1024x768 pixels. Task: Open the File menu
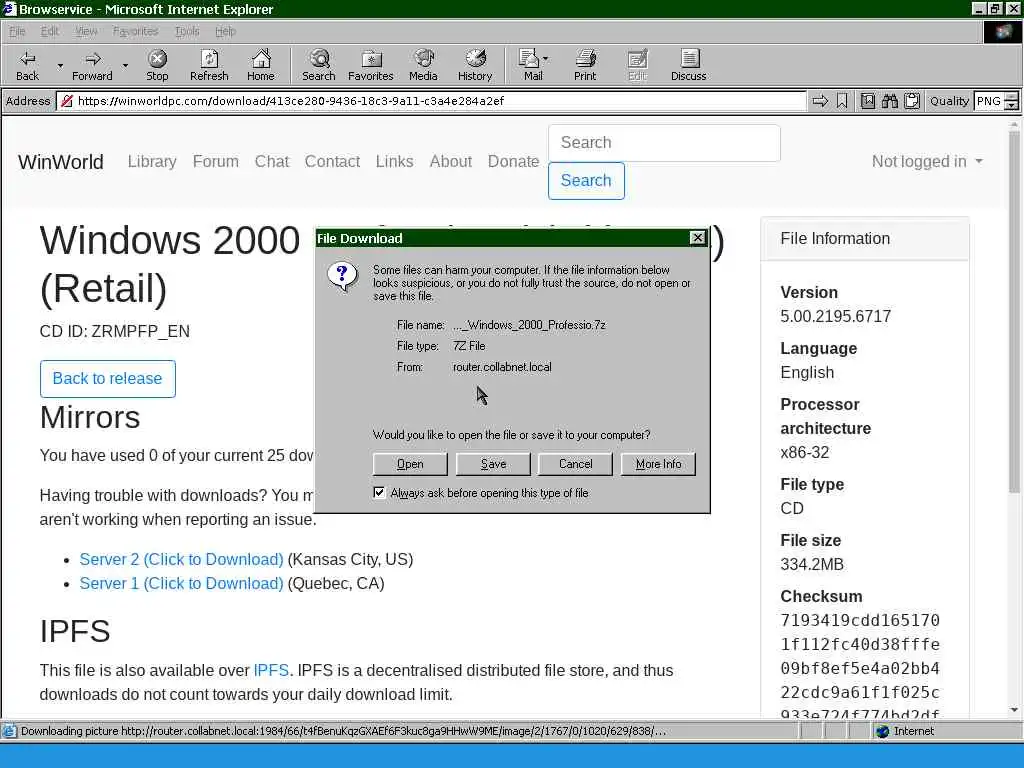(x=17, y=31)
